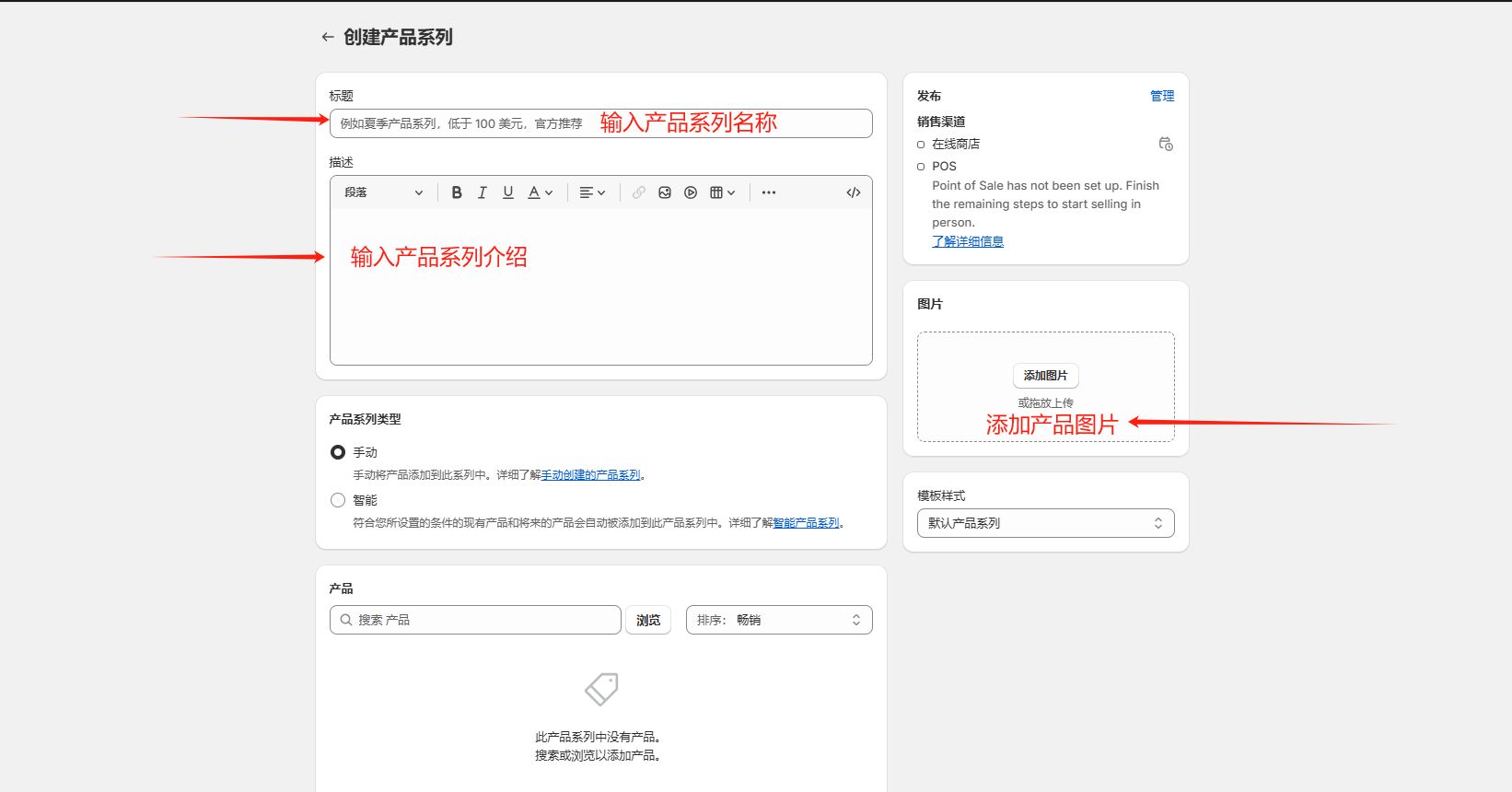Go back using the arrow beside 创建产品系列
Viewport: 1512px width, 792px height.
pos(327,37)
